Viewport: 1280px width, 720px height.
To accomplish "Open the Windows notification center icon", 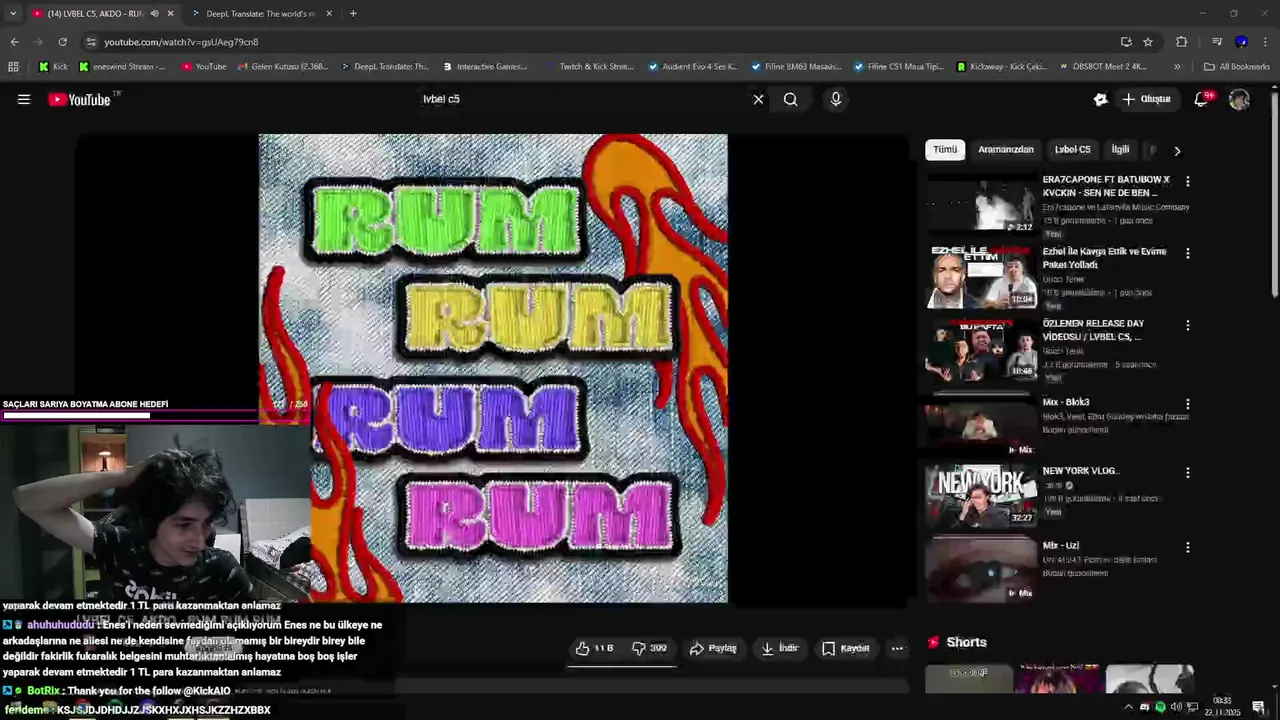I will [x=1259, y=707].
